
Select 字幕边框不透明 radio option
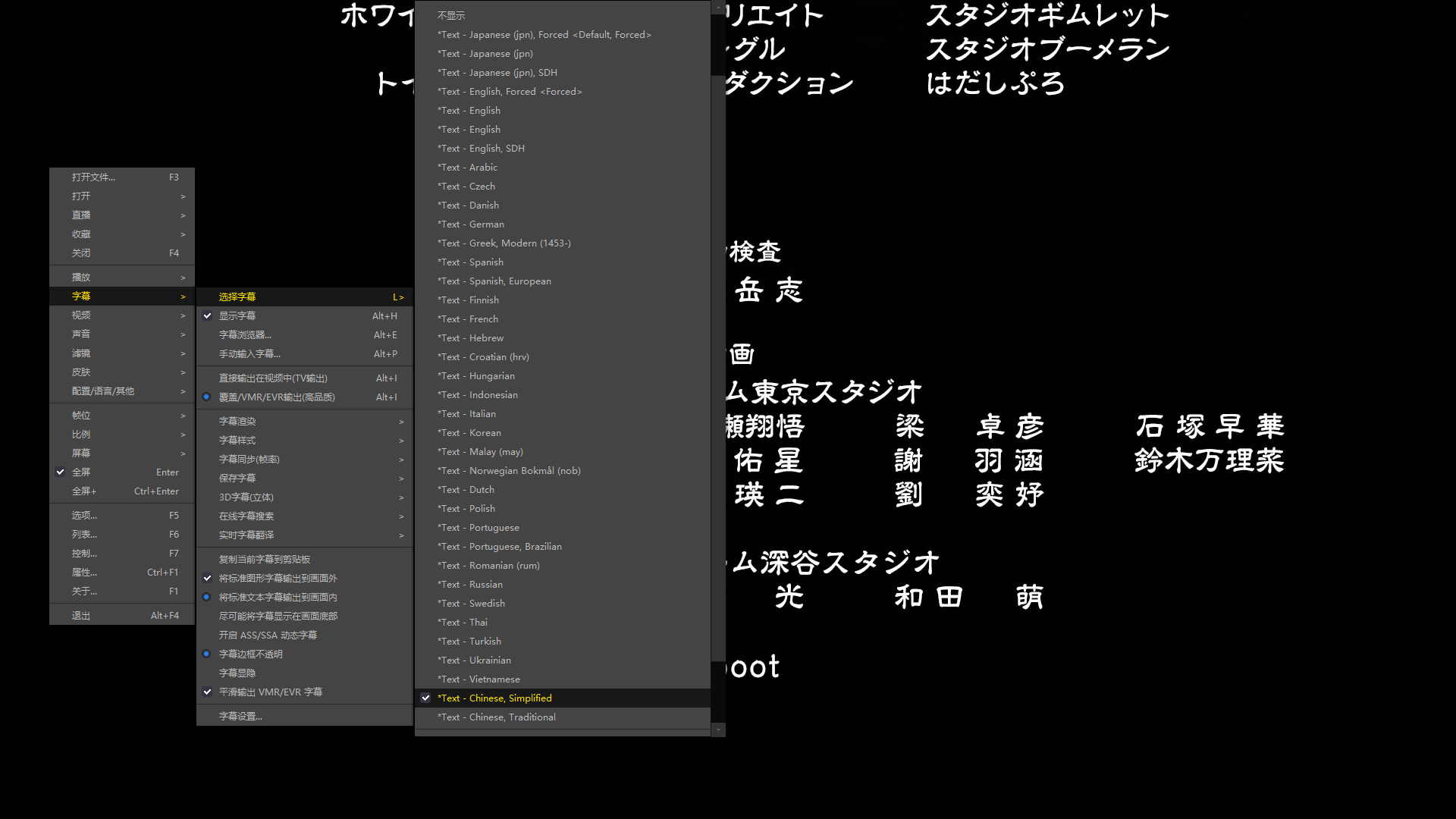[304, 654]
